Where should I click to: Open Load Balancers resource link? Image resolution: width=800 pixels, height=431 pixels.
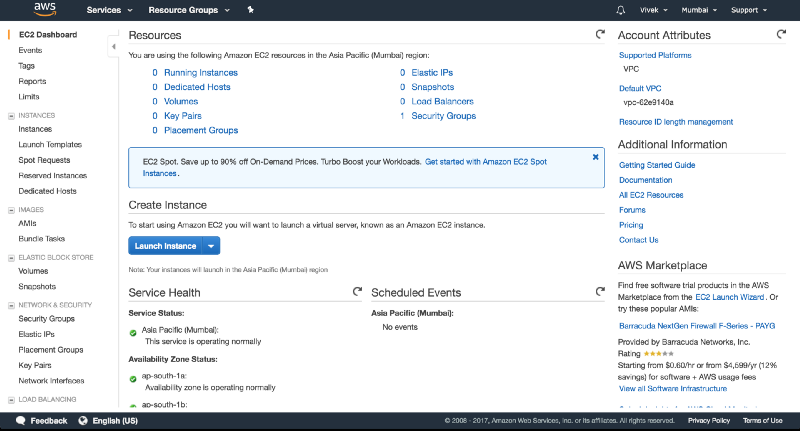point(442,101)
